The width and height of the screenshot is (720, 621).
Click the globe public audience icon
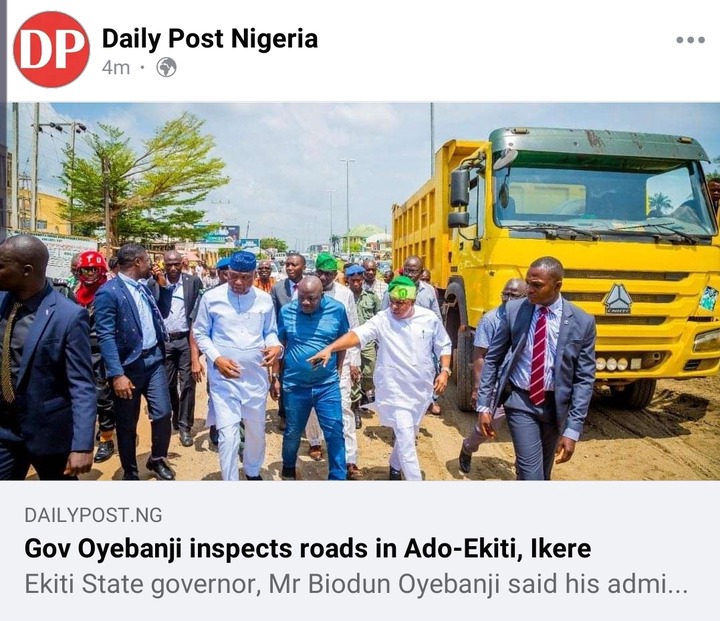(x=166, y=68)
